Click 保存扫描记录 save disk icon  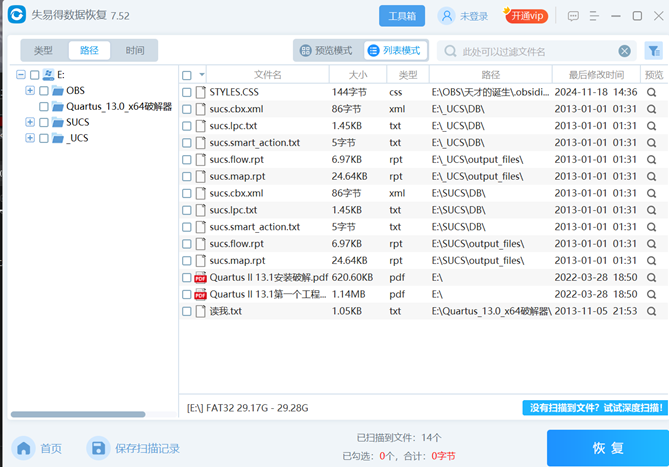point(99,448)
